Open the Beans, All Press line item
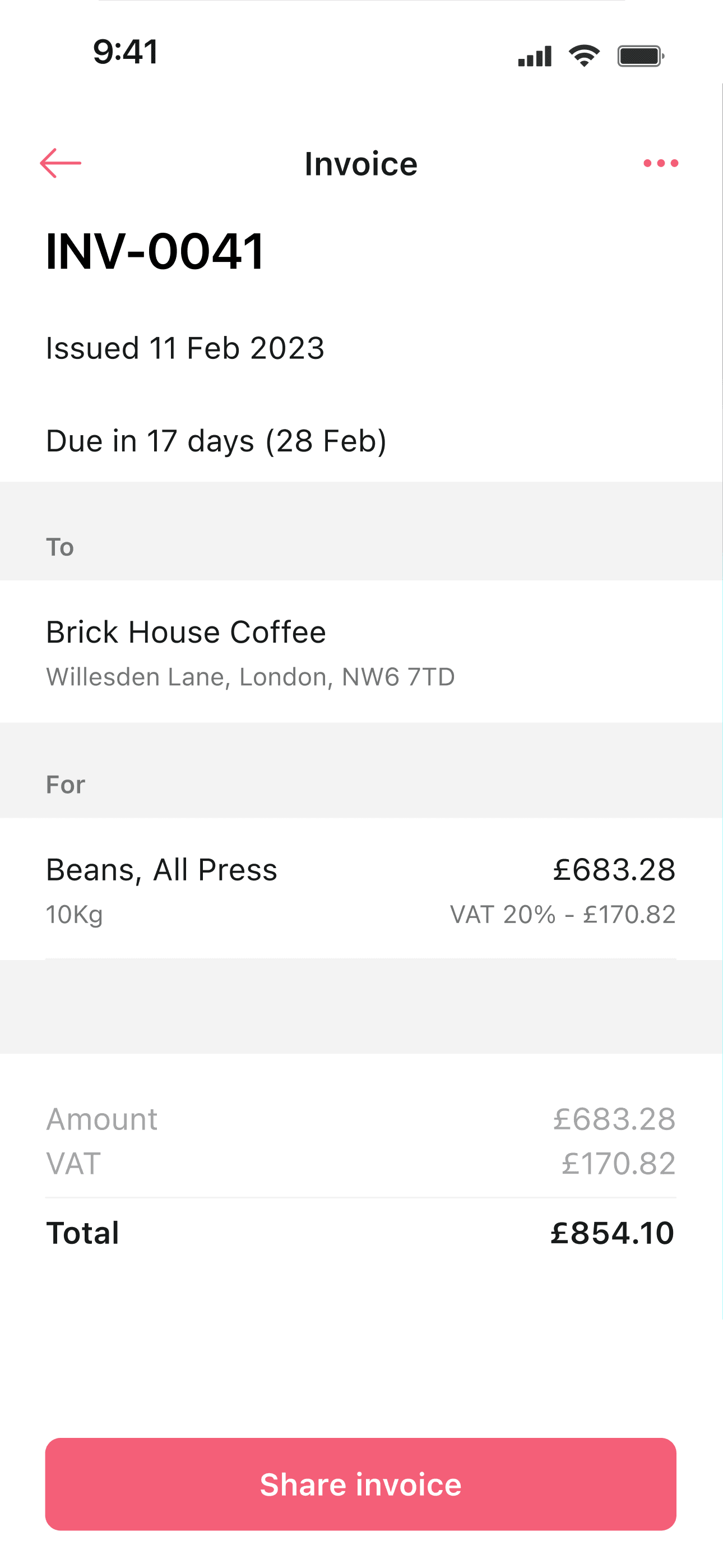This screenshot has width=723, height=1568. click(161, 869)
